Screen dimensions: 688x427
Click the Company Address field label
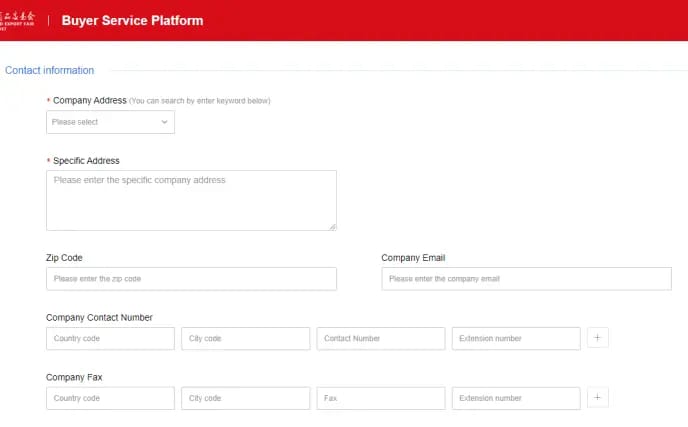pos(89,101)
